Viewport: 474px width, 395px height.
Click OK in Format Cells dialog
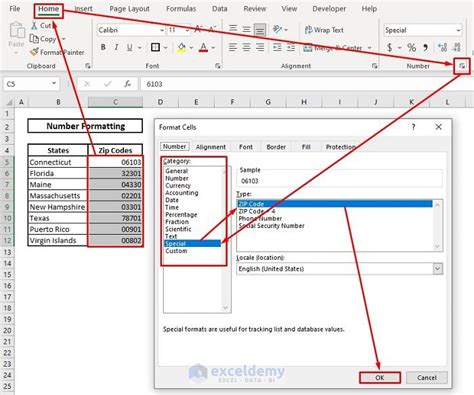[380, 378]
